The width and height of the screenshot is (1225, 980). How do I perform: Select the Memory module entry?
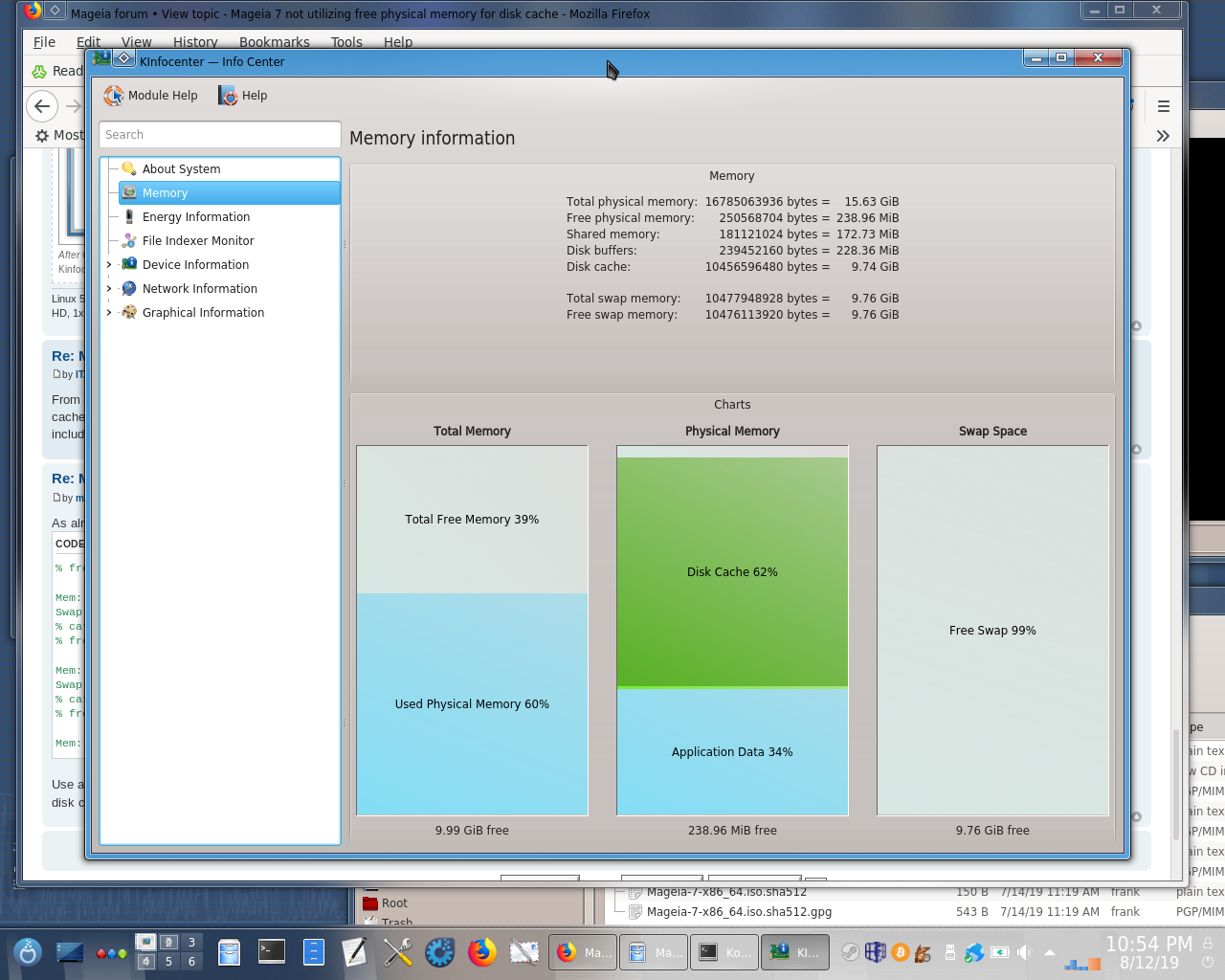tap(229, 193)
